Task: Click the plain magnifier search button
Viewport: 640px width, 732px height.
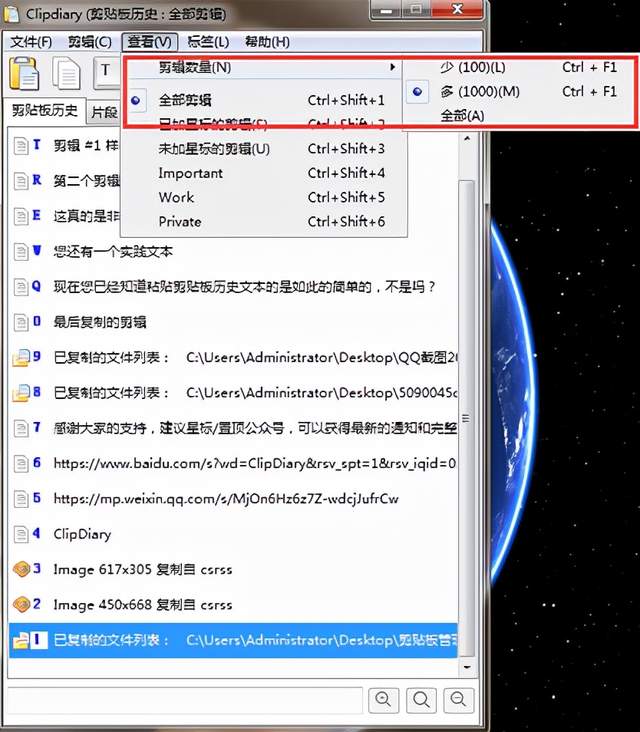Action: pos(421,700)
